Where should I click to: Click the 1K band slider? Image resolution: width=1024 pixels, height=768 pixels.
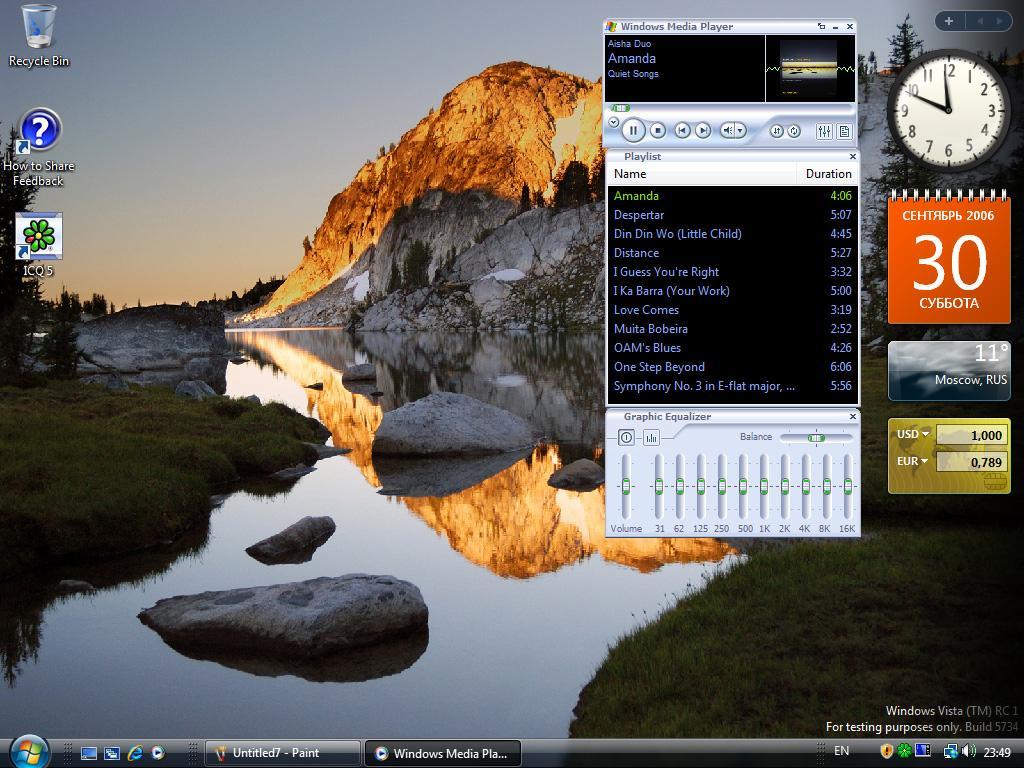pos(764,487)
